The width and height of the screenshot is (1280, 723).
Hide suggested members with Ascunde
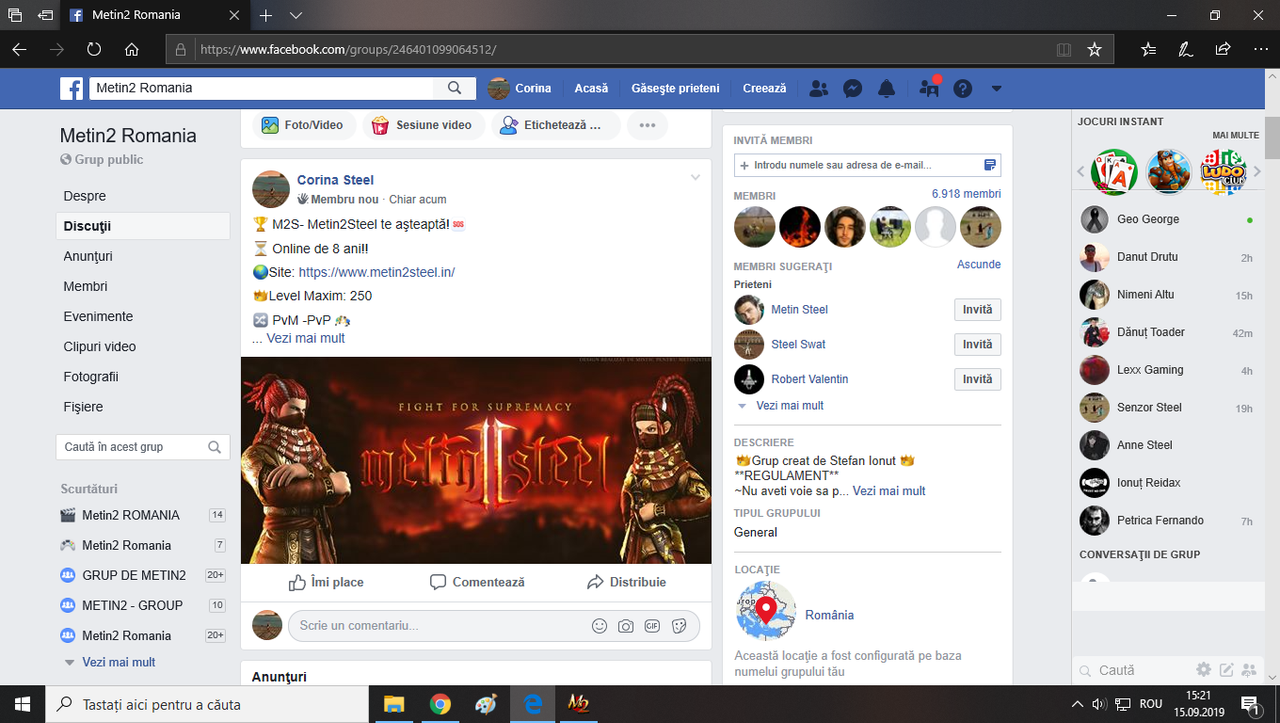[x=979, y=264]
